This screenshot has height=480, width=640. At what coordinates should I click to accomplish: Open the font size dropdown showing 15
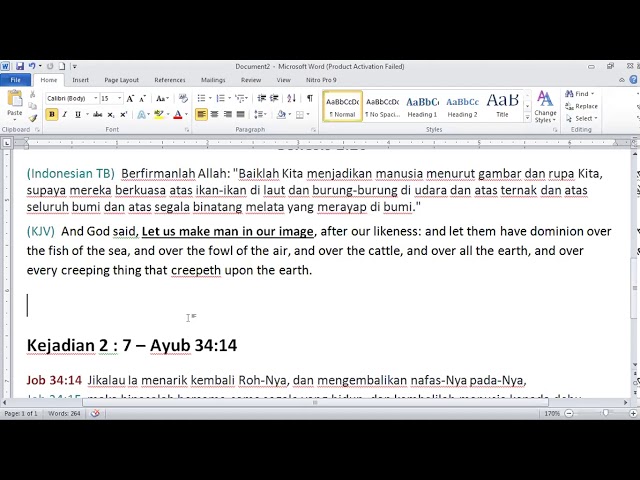(x=120, y=98)
